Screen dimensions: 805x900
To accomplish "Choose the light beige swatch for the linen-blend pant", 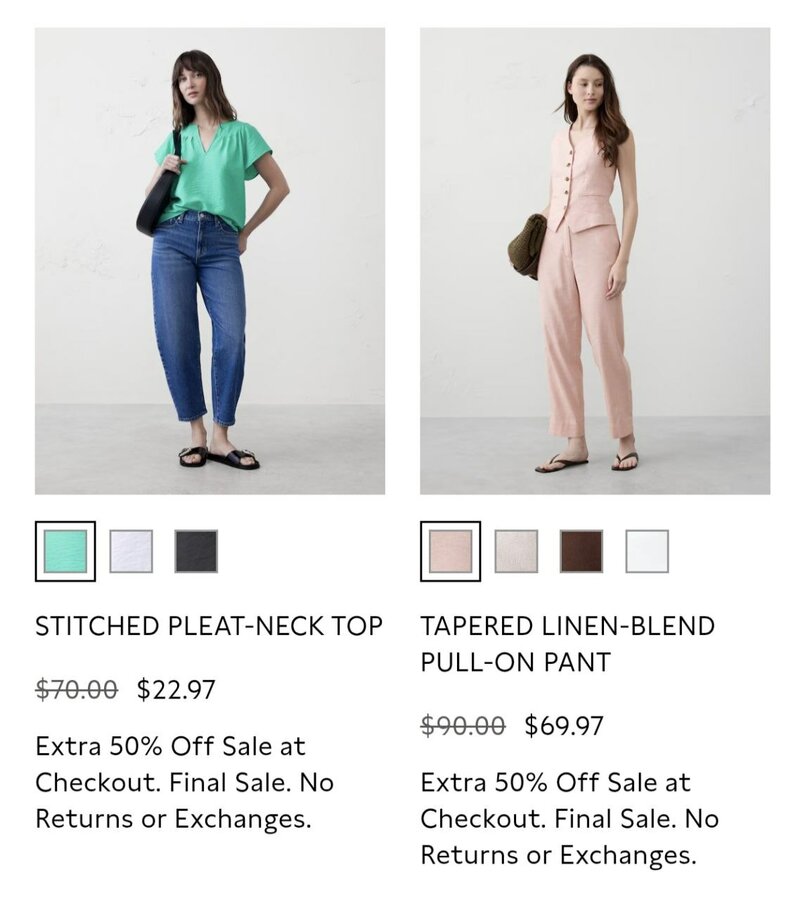I will pos(516,551).
